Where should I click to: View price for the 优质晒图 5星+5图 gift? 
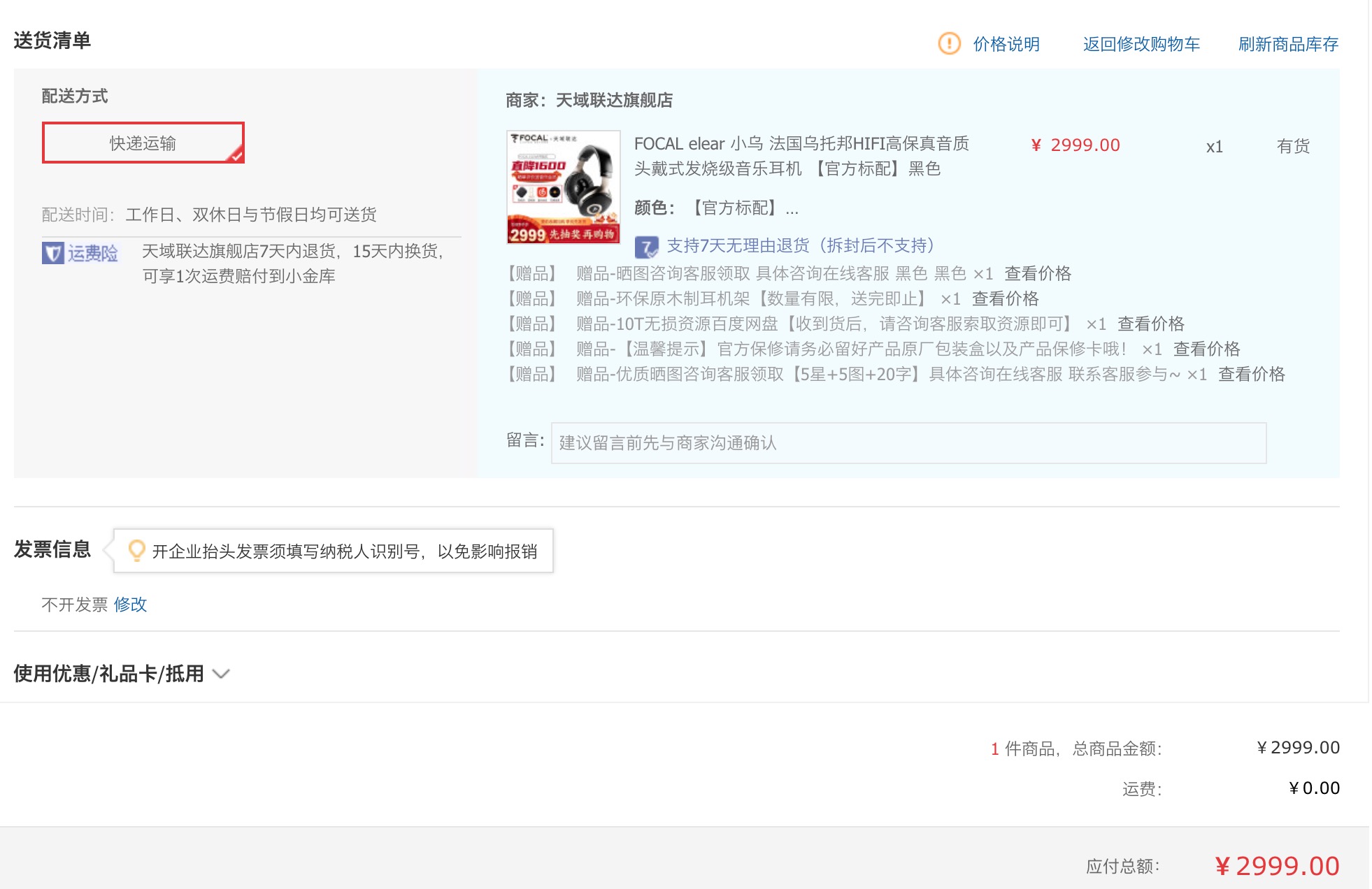[x=1251, y=374]
